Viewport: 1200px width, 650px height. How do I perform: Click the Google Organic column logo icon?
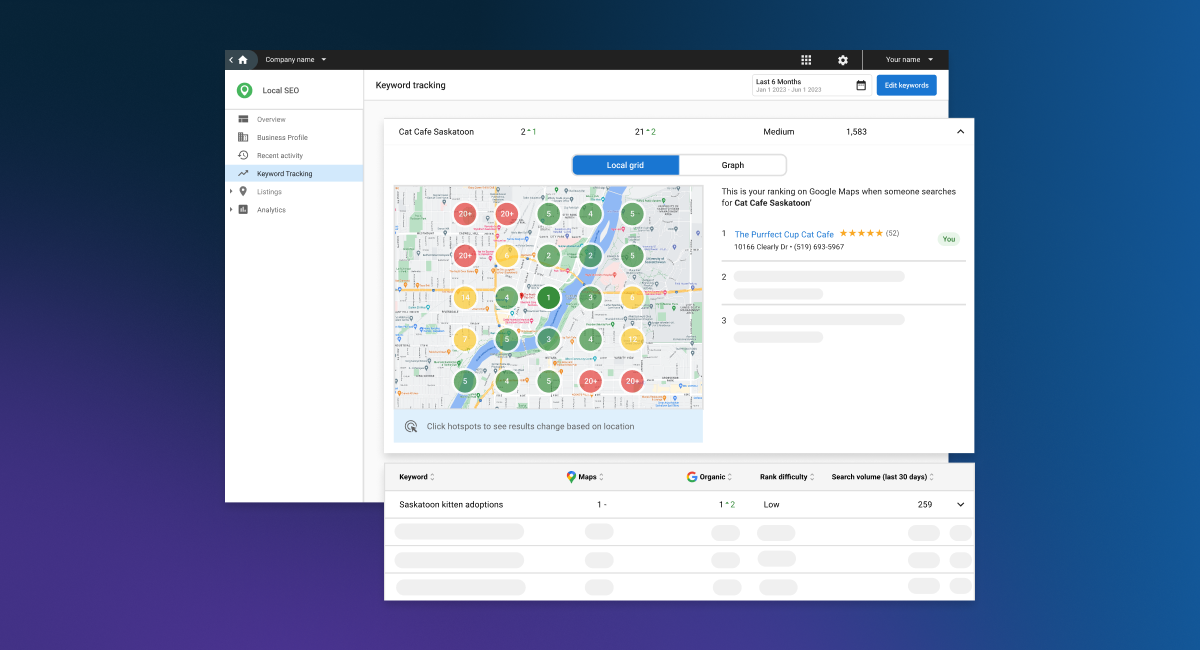click(692, 477)
